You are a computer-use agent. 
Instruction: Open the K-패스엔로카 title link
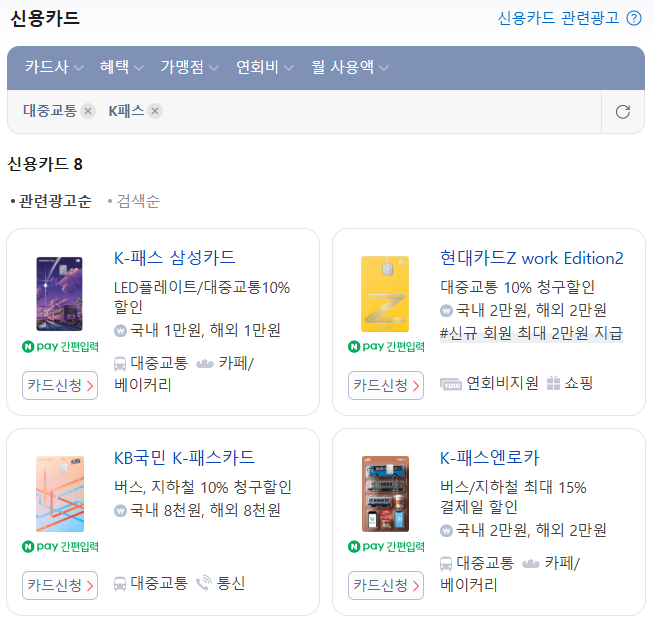tap(490, 458)
